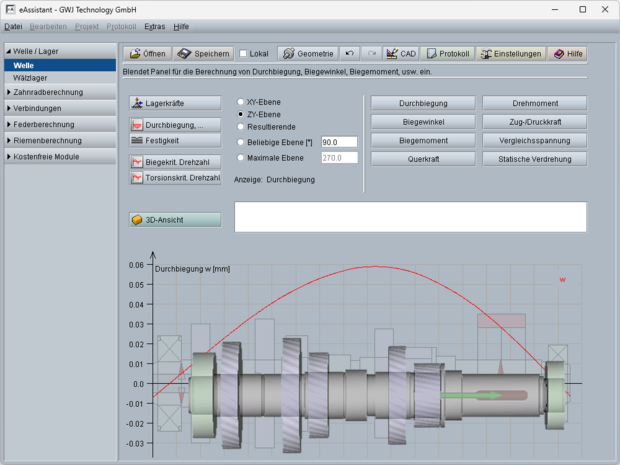The height and width of the screenshot is (465, 620).
Task: Launch the 3D-Ansicht view
Action: [x=175, y=220]
